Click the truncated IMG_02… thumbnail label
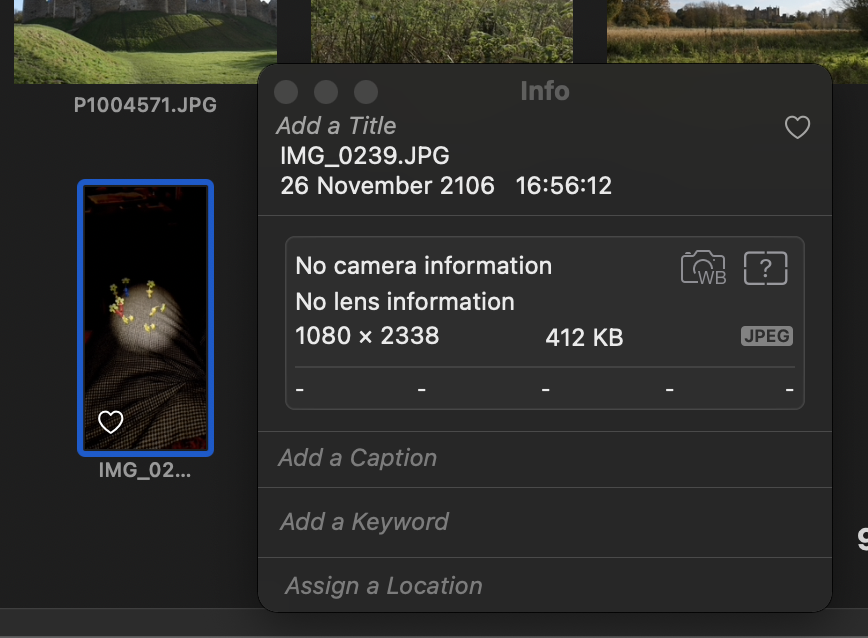 [145, 470]
